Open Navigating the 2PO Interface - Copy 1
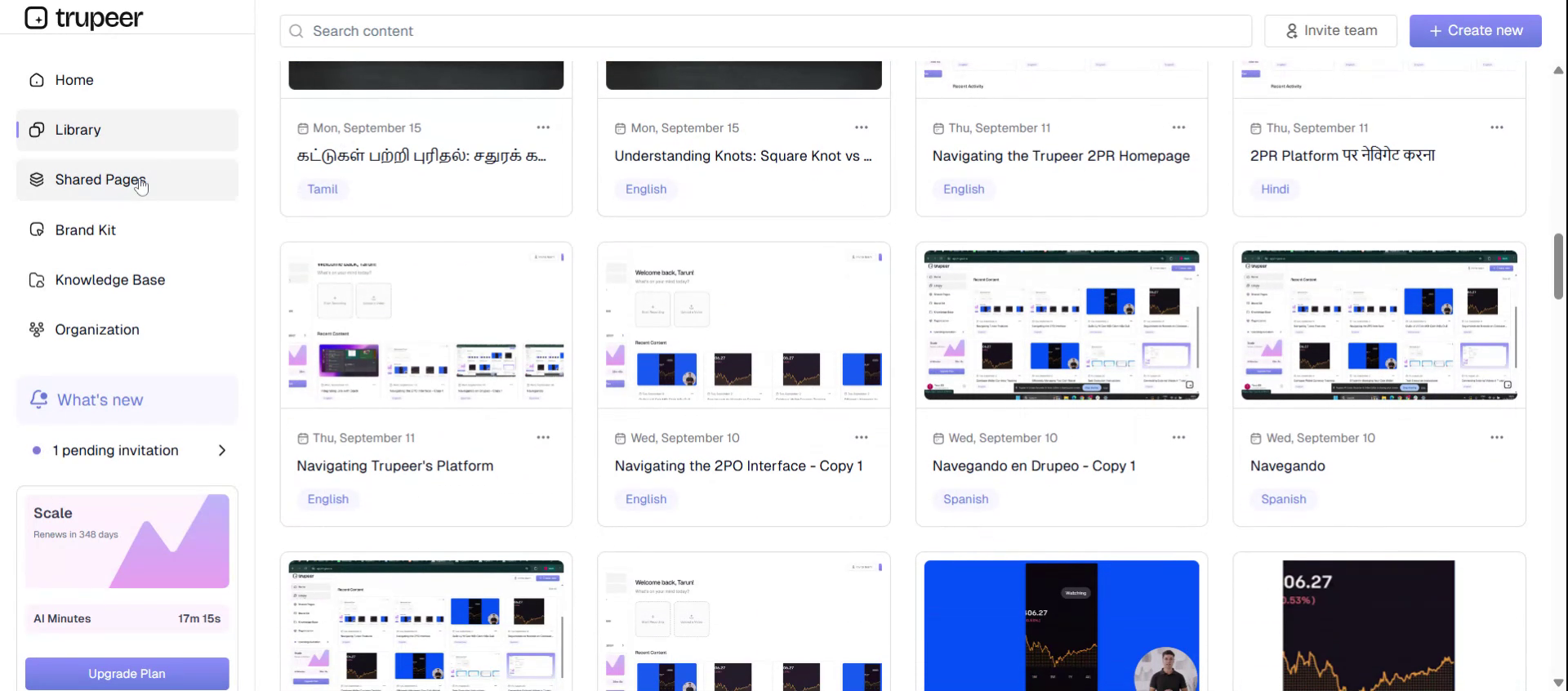This screenshot has width=1568, height=691. (x=738, y=466)
